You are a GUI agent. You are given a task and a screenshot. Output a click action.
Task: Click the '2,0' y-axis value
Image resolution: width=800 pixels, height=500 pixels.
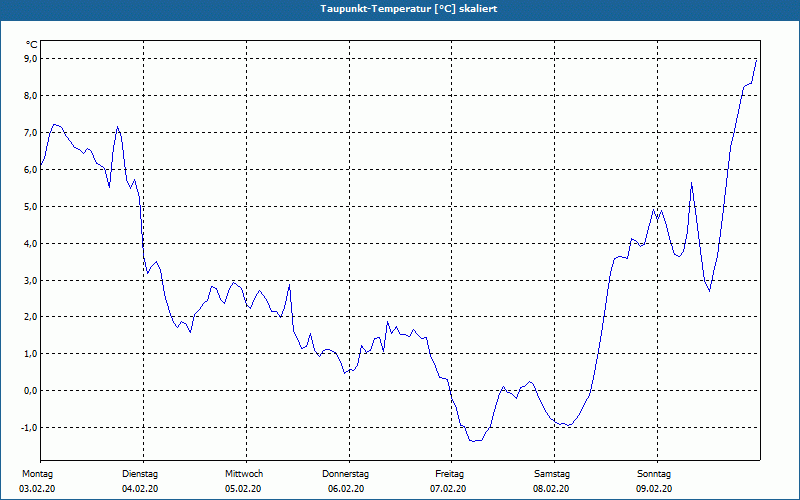point(31,317)
